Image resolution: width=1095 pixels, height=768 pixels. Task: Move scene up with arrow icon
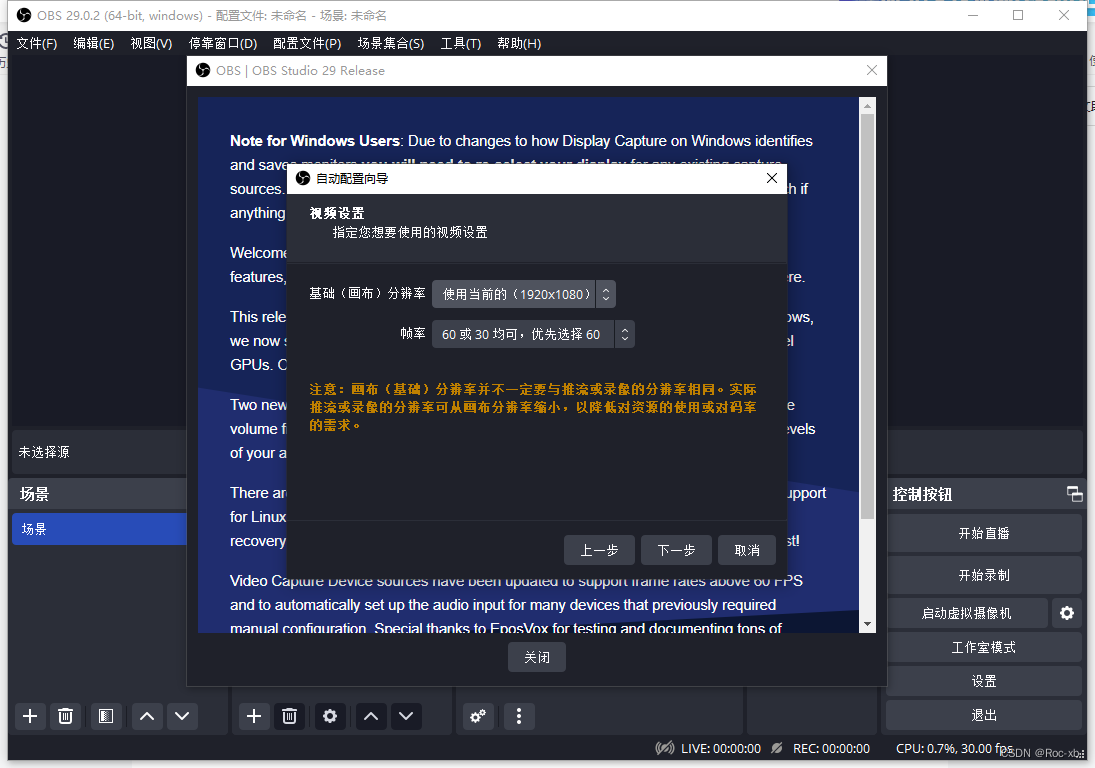tap(147, 716)
